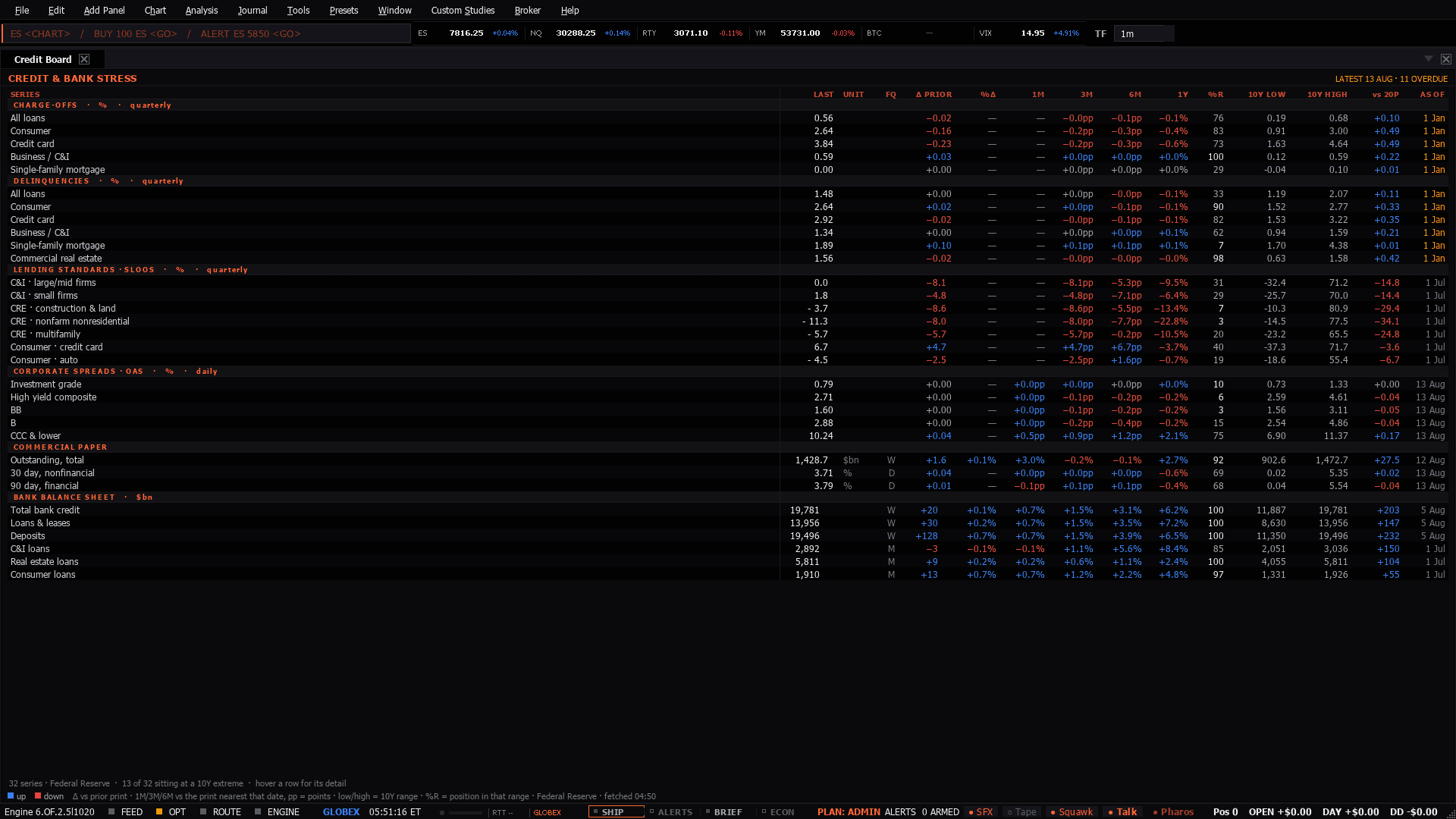The width and height of the screenshot is (1456, 819).
Task: Toggle the ROUTE status indicator
Action: point(220,811)
